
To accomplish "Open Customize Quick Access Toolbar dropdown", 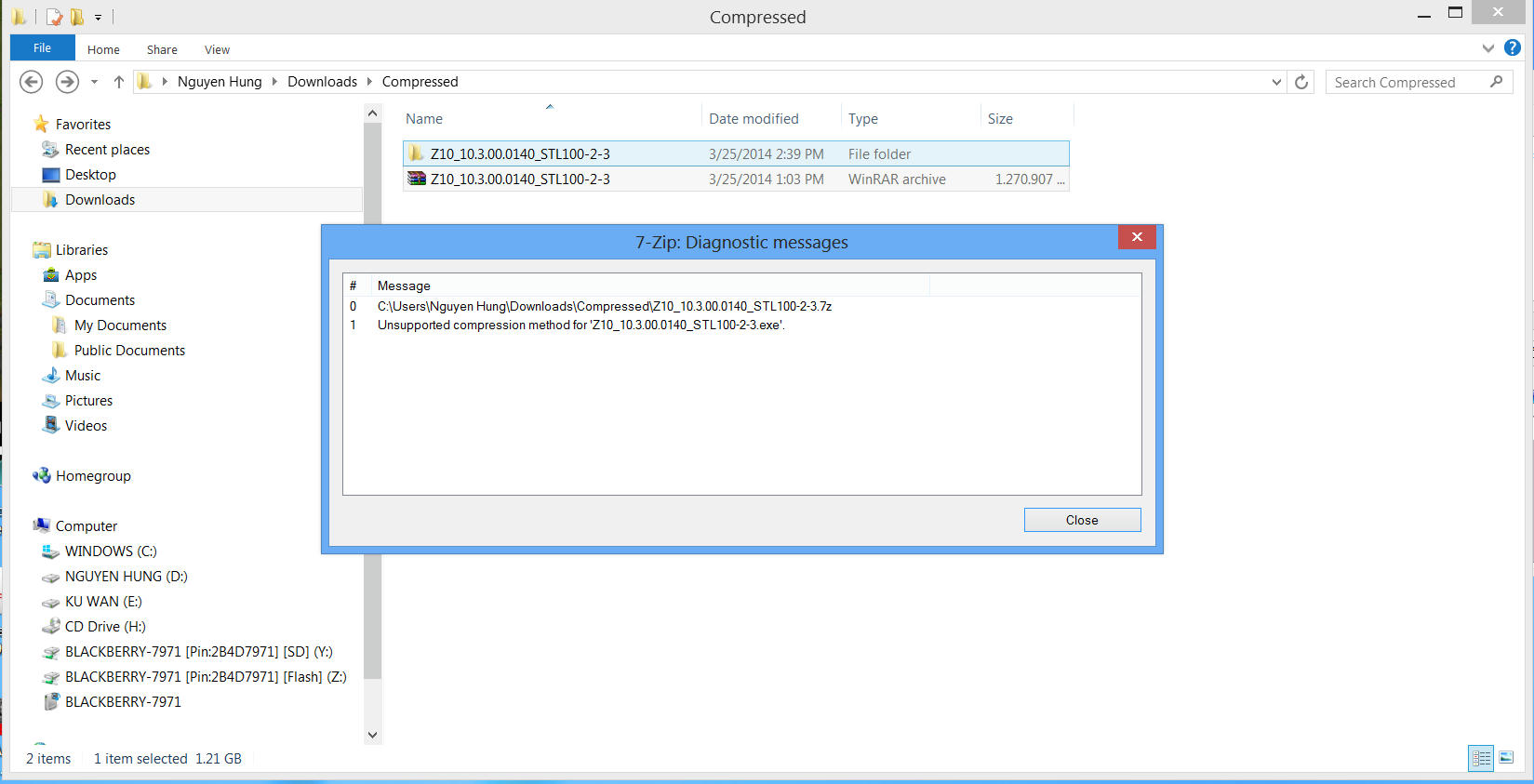I will click(98, 18).
